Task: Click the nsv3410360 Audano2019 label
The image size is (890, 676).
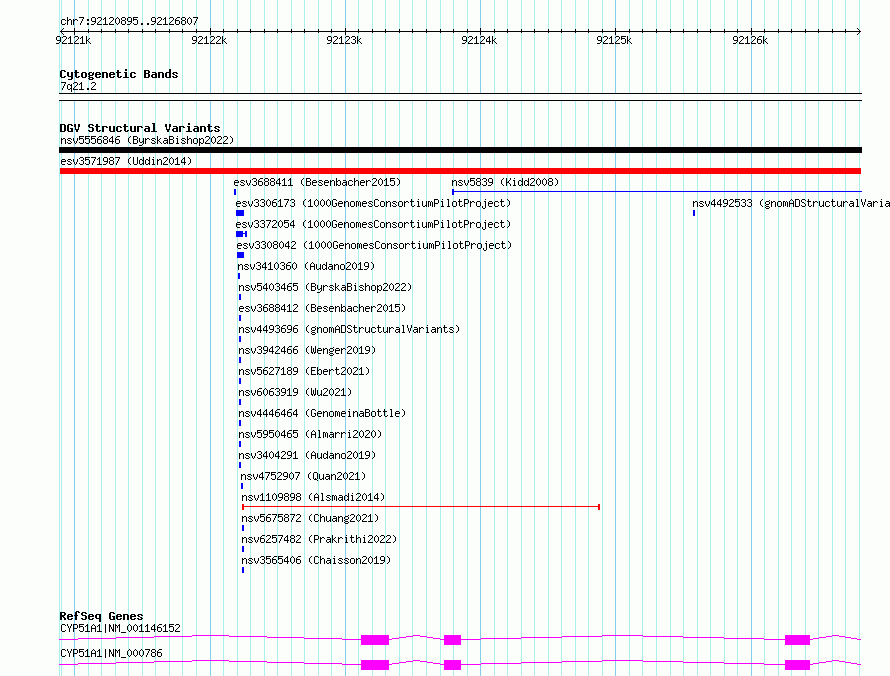Action: coord(305,266)
